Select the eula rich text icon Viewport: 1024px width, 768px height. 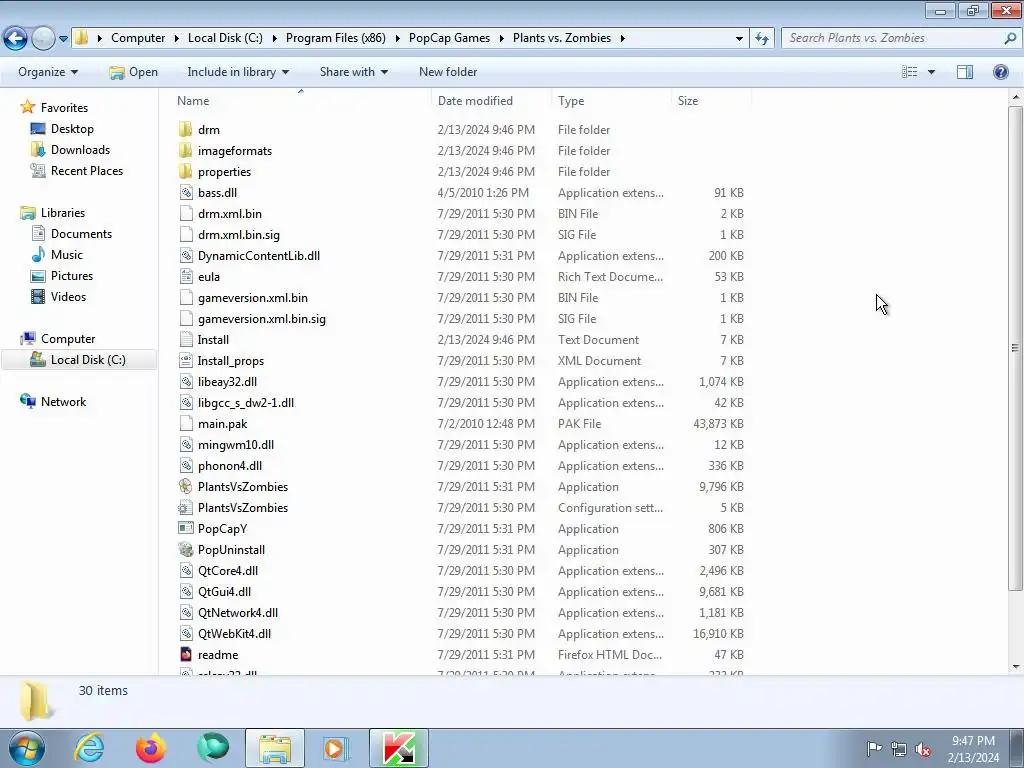186,276
